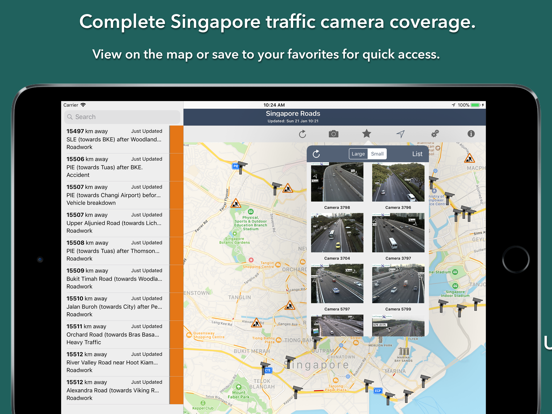Image resolution: width=552 pixels, height=414 pixels.
Task: Select the Tanglin Shopping Centre pin
Action: pyautogui.click(x=278, y=264)
